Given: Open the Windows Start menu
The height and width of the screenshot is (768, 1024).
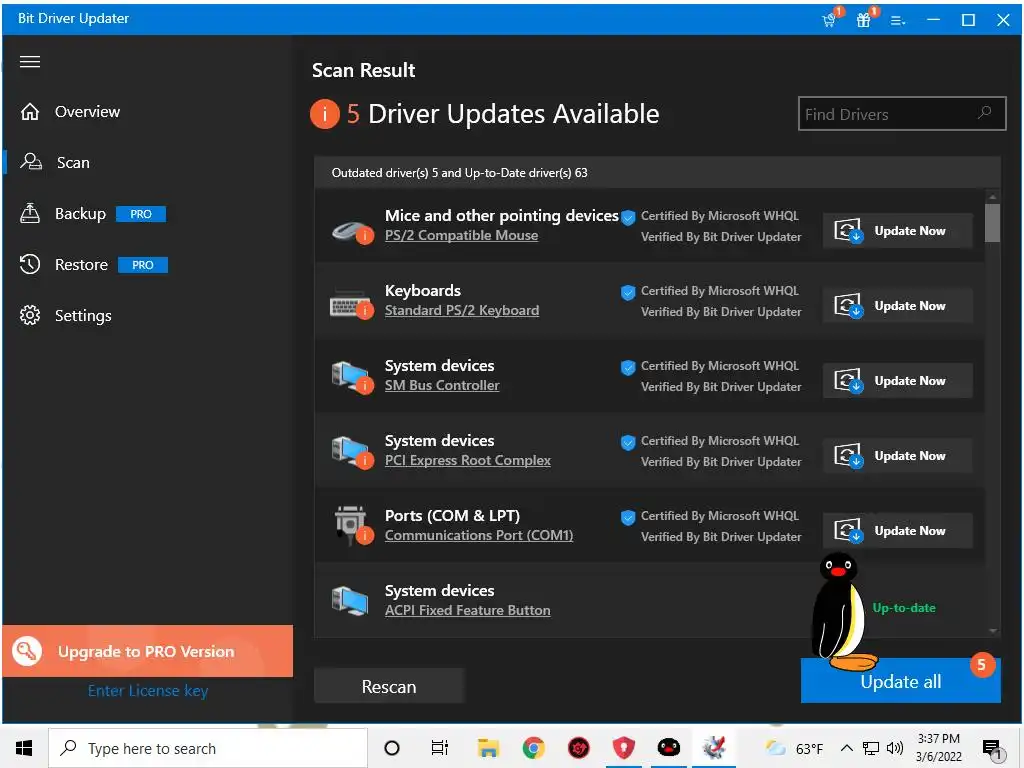Looking at the screenshot, I should pos(24,748).
